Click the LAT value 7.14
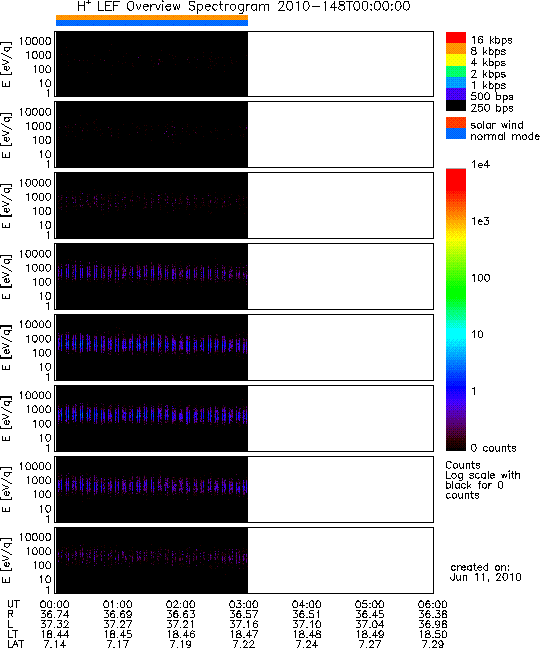Viewport: 540px width, 648px height. (x=55, y=644)
